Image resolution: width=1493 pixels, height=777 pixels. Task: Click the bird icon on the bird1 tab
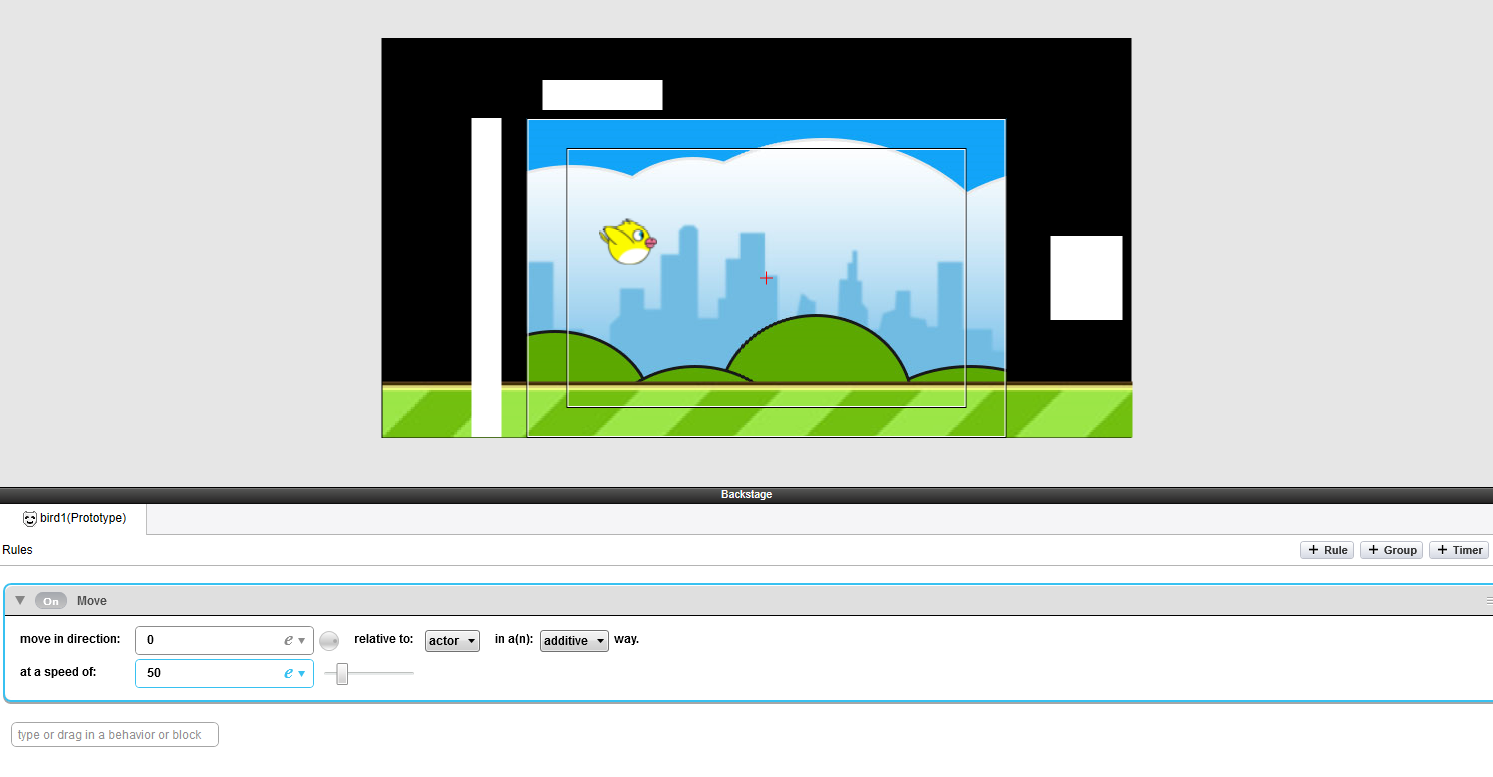(x=30, y=518)
